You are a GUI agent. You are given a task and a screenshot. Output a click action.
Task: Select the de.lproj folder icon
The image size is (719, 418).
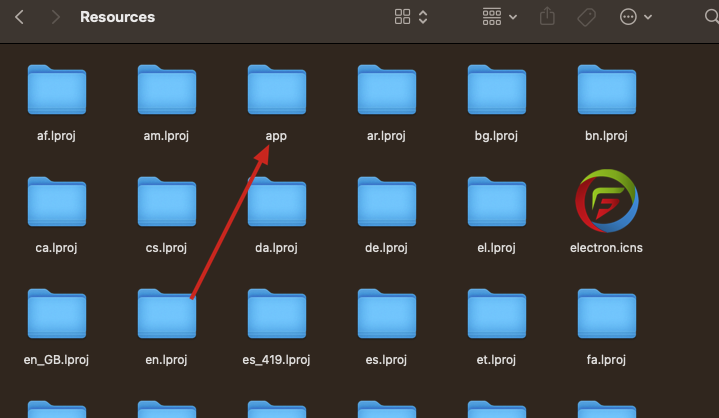pyautogui.click(x=387, y=202)
